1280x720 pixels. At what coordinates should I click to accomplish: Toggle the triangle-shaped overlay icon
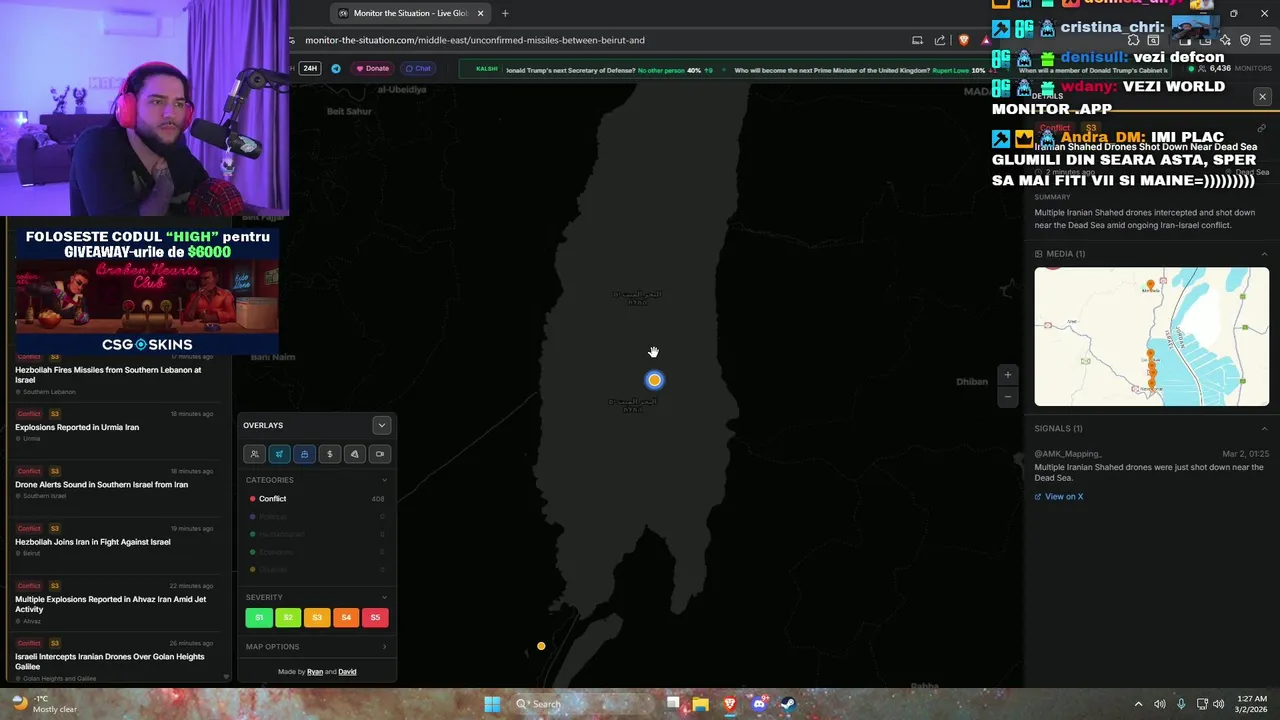click(x=354, y=454)
